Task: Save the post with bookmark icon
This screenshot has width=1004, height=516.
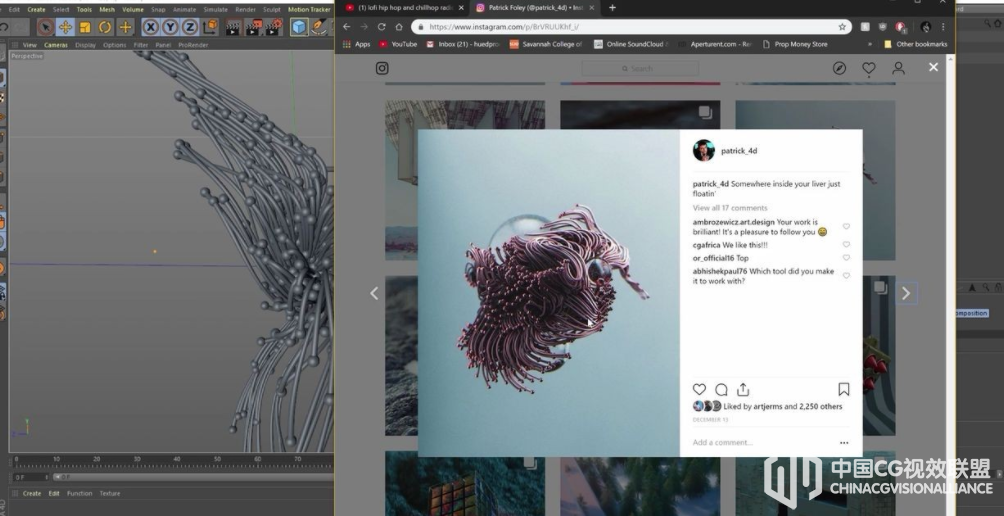Action: click(844, 389)
